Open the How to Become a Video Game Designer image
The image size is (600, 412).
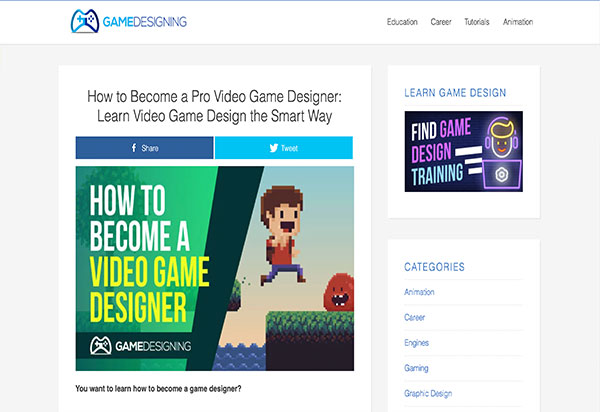pos(215,269)
